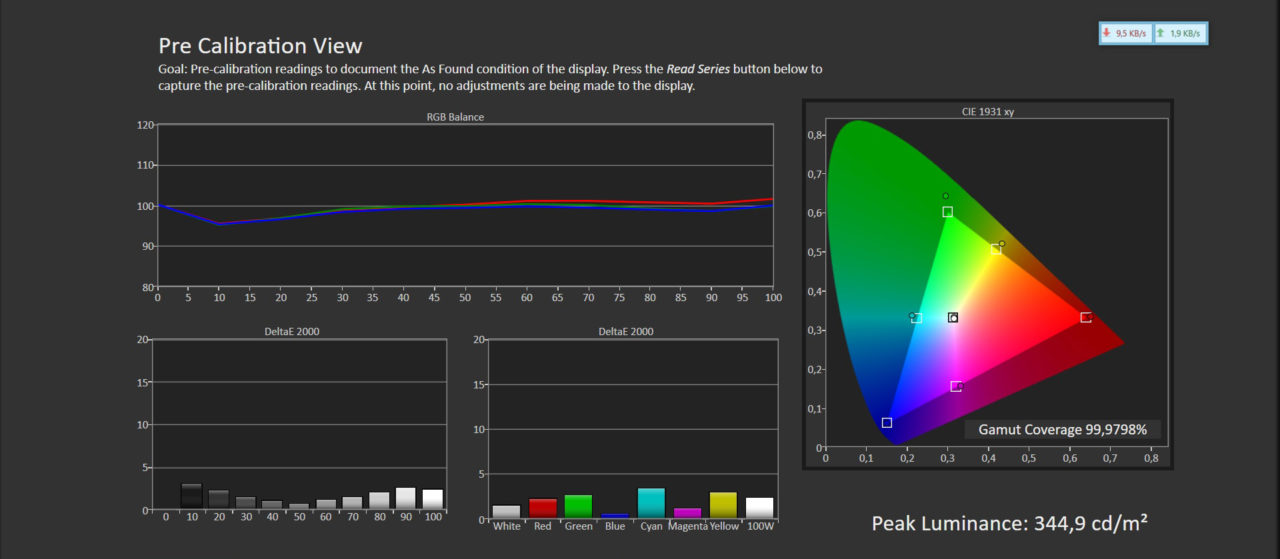Click the 100W bar in DeltaE color chart
The height and width of the screenshot is (559, 1280).
coord(759,508)
